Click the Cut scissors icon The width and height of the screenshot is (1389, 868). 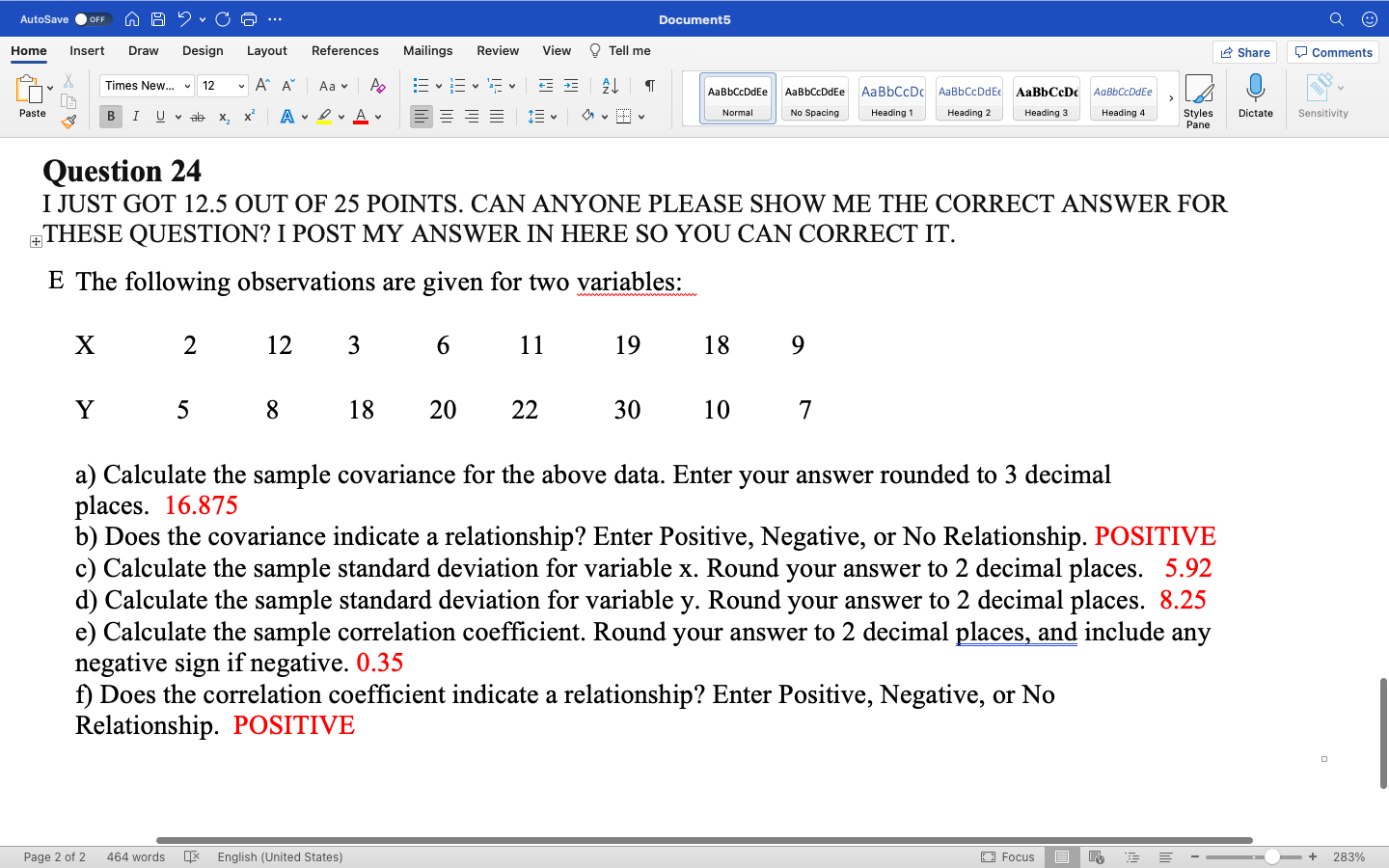coord(68,82)
